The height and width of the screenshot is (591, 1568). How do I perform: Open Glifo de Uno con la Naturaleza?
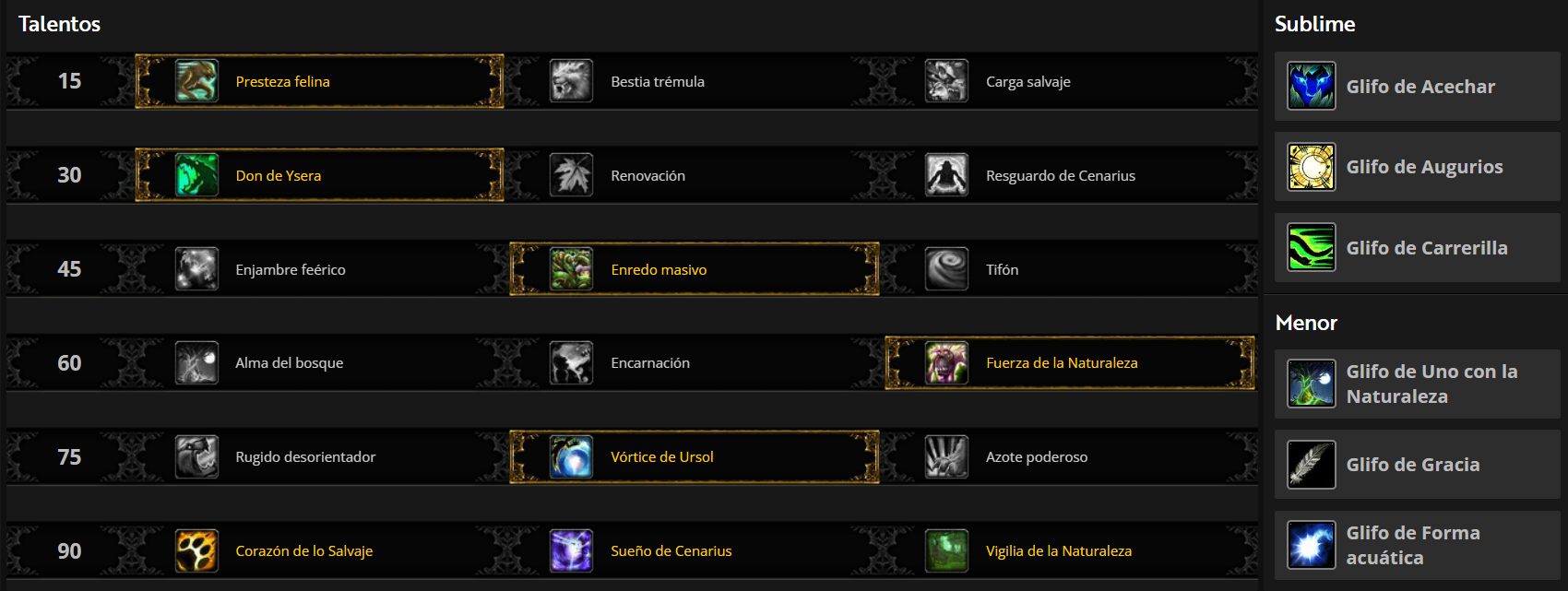click(x=1418, y=384)
